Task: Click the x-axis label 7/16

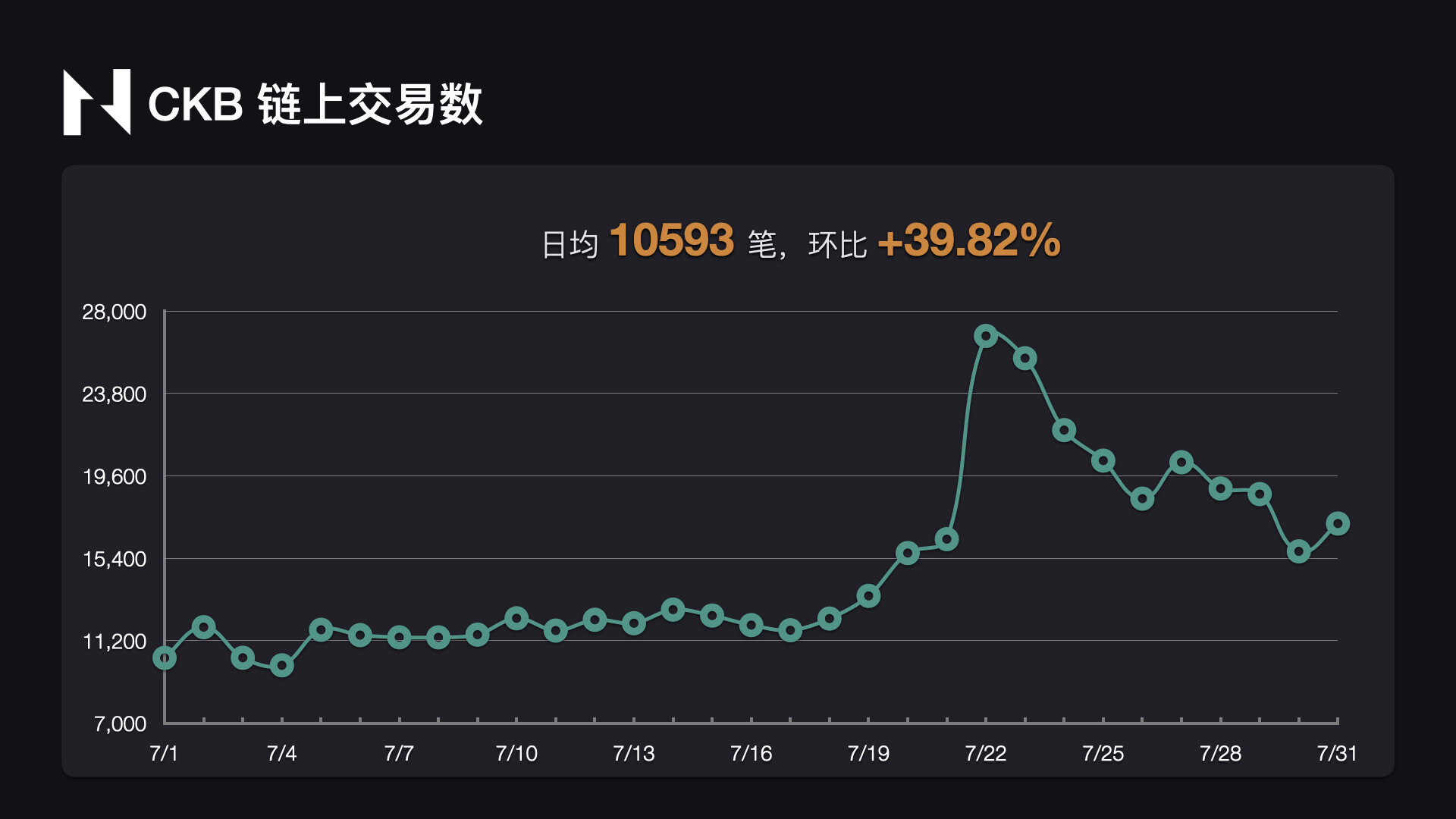Action: pyautogui.click(x=751, y=754)
